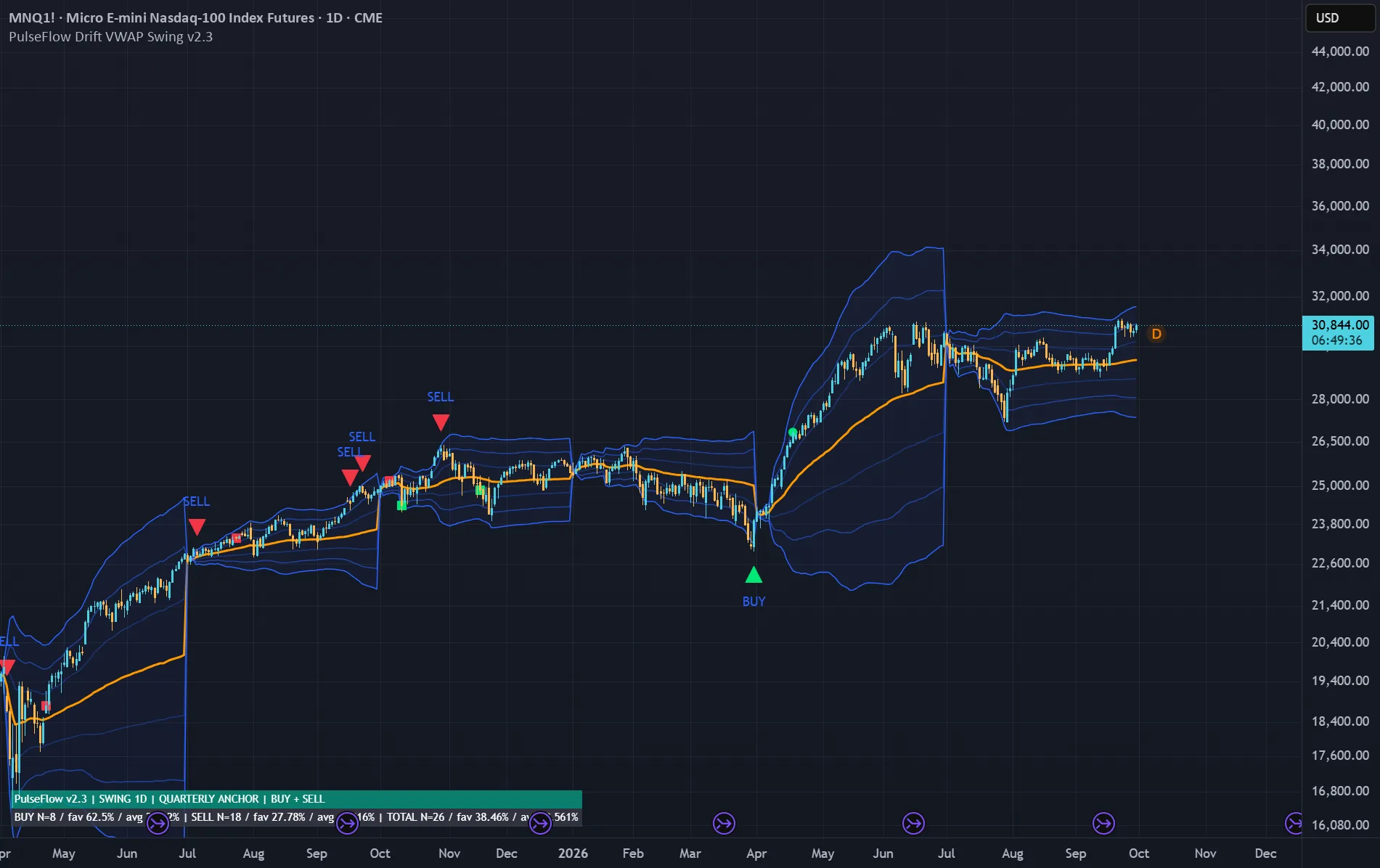The width and height of the screenshot is (1380, 868).
Task: Click the red SELL triangle at the July 2025 anchor
Action: (197, 527)
